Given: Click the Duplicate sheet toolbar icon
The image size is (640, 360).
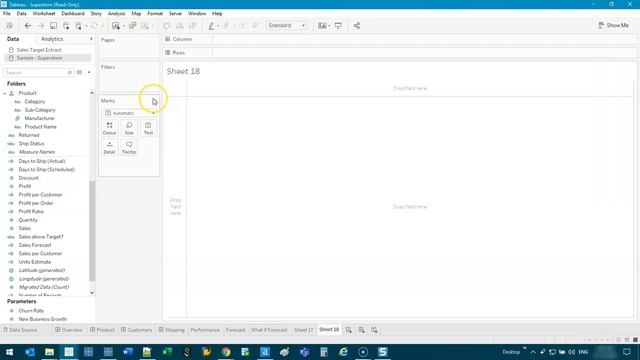Looking at the screenshot, I should coord(132,26).
